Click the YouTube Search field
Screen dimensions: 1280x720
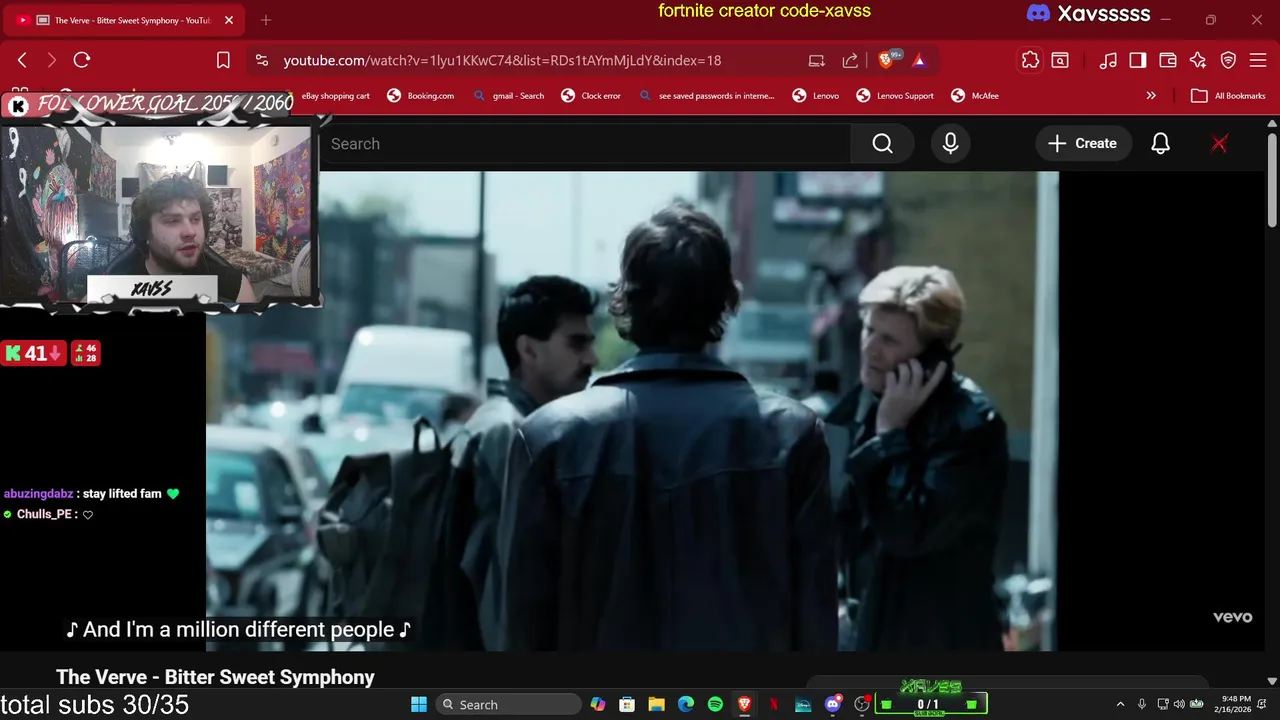pos(585,144)
